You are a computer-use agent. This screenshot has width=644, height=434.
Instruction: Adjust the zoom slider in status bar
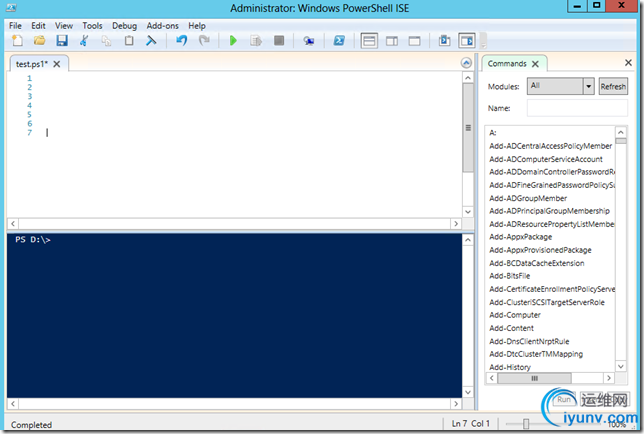[x=526, y=423]
